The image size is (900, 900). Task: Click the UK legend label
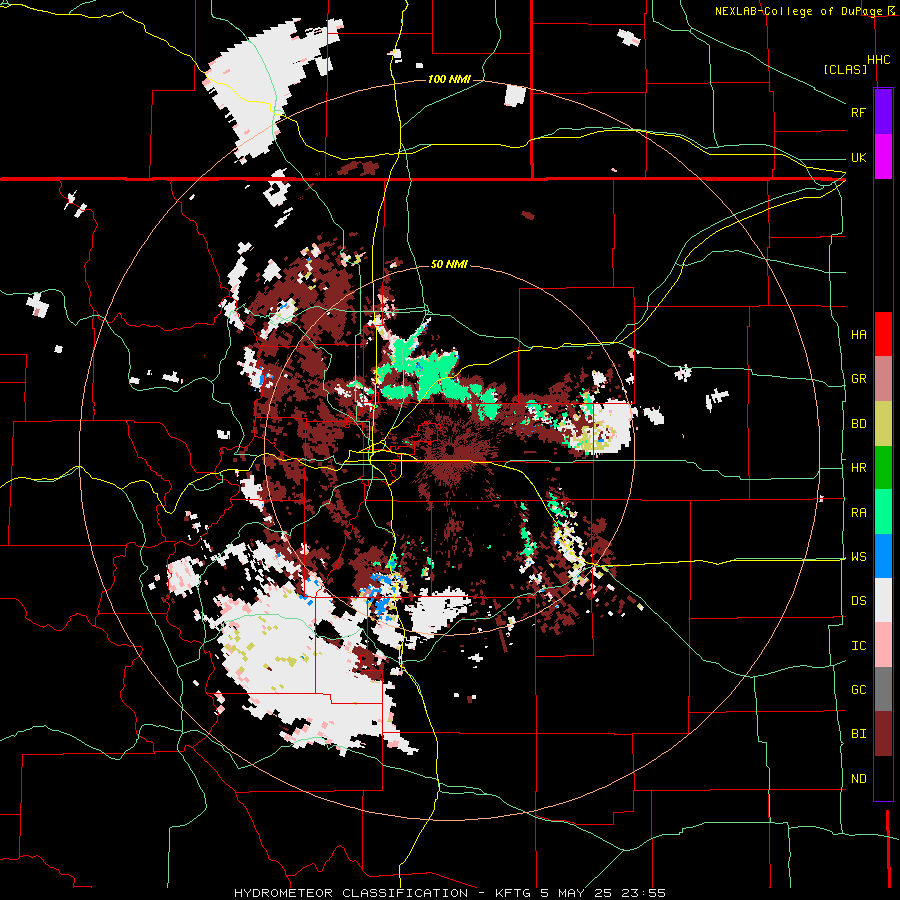(x=858, y=157)
